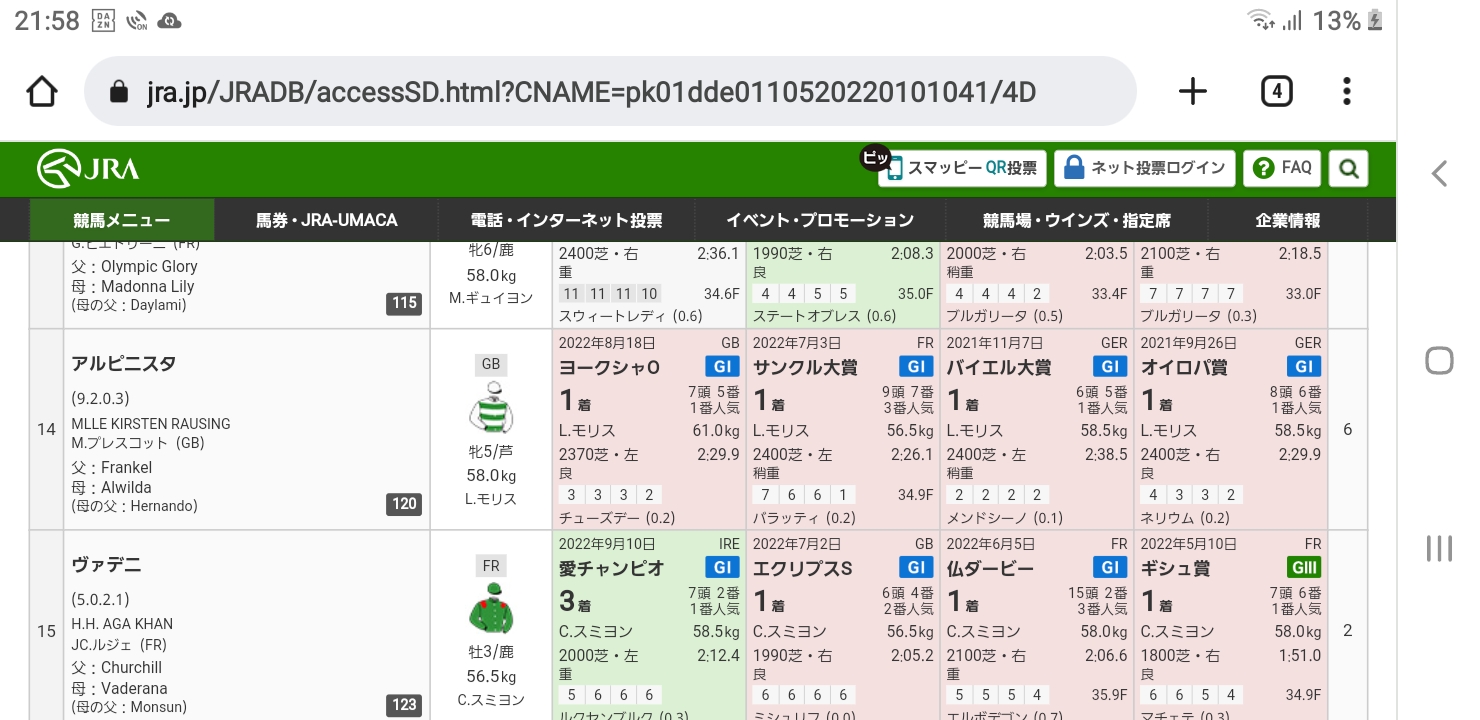
Task: Tap the Android recent apps button
Action: click(x=1439, y=548)
